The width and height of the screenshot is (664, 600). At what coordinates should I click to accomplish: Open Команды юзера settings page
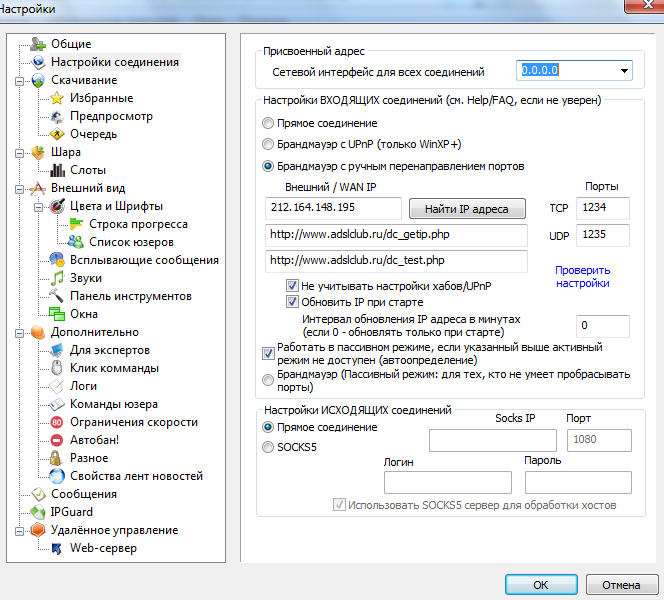coord(114,404)
